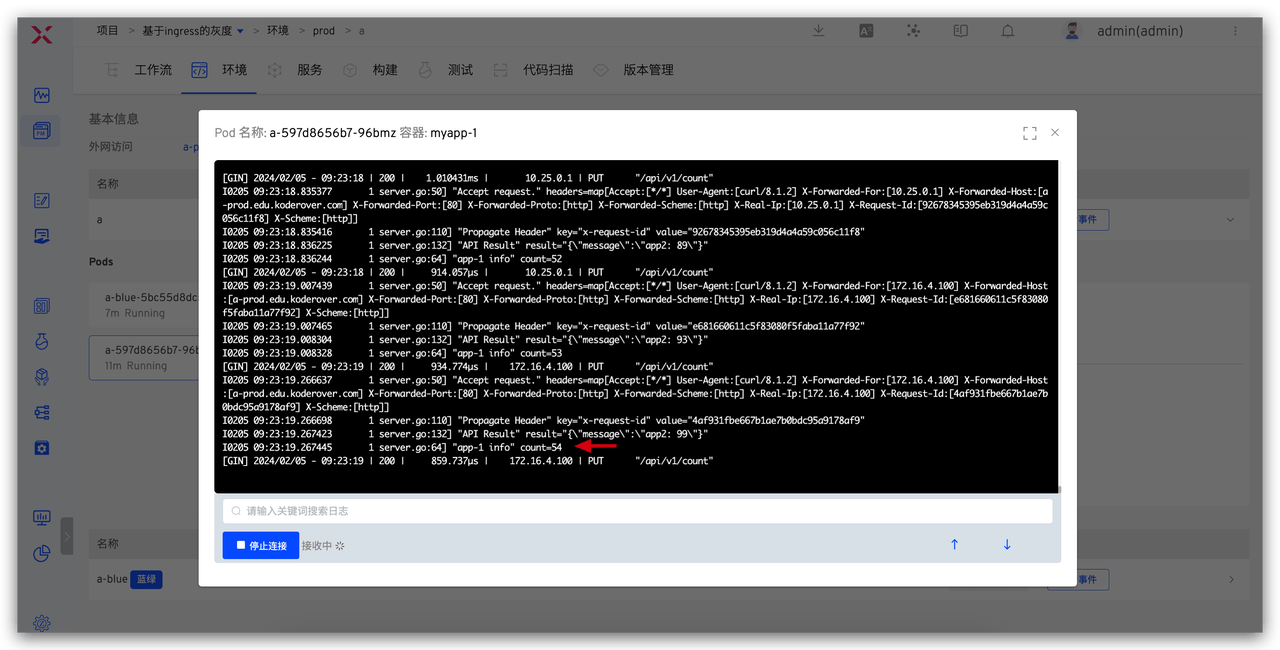Click the settings gear in left sidebar
This screenshot has height=650, width=1280.
click(x=41, y=623)
